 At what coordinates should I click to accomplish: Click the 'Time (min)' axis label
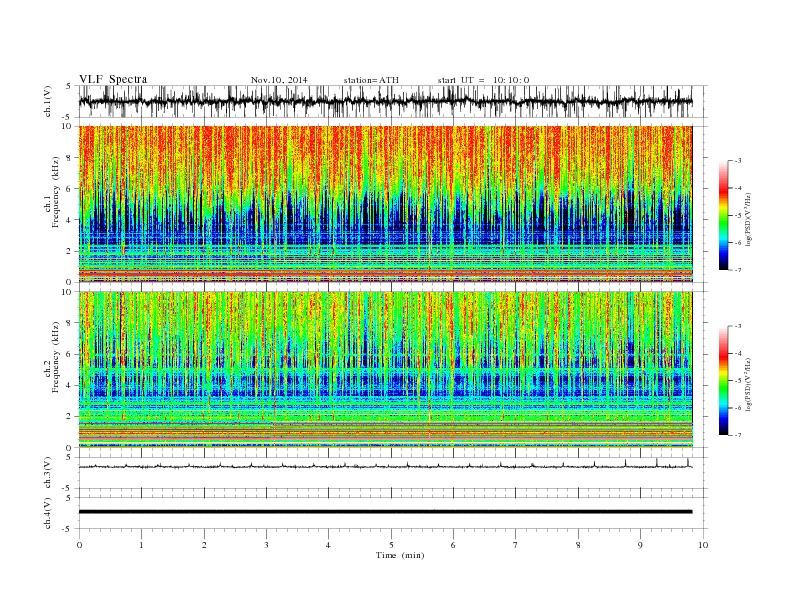(x=400, y=555)
